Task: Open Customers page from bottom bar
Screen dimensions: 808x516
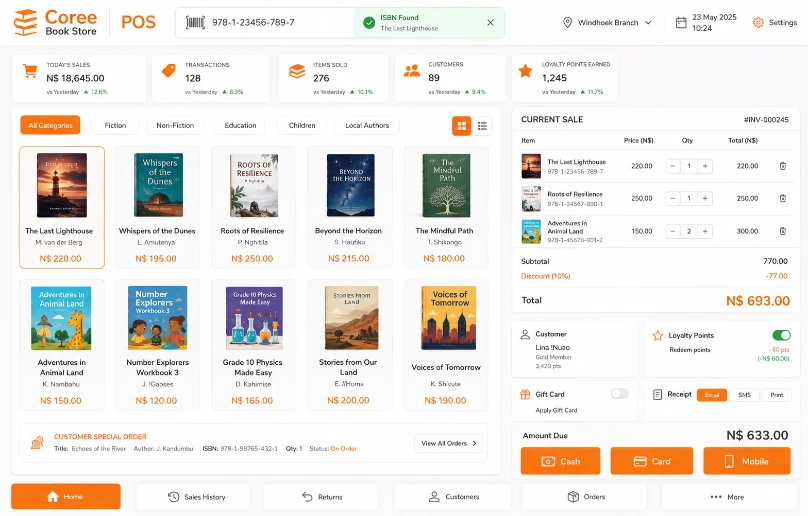Action: (452, 497)
